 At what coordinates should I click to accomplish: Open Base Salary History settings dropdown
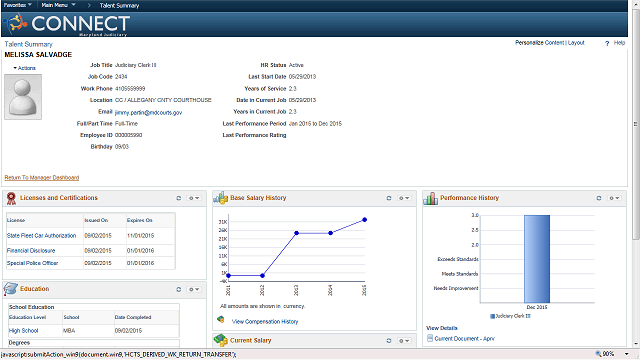click(x=404, y=198)
